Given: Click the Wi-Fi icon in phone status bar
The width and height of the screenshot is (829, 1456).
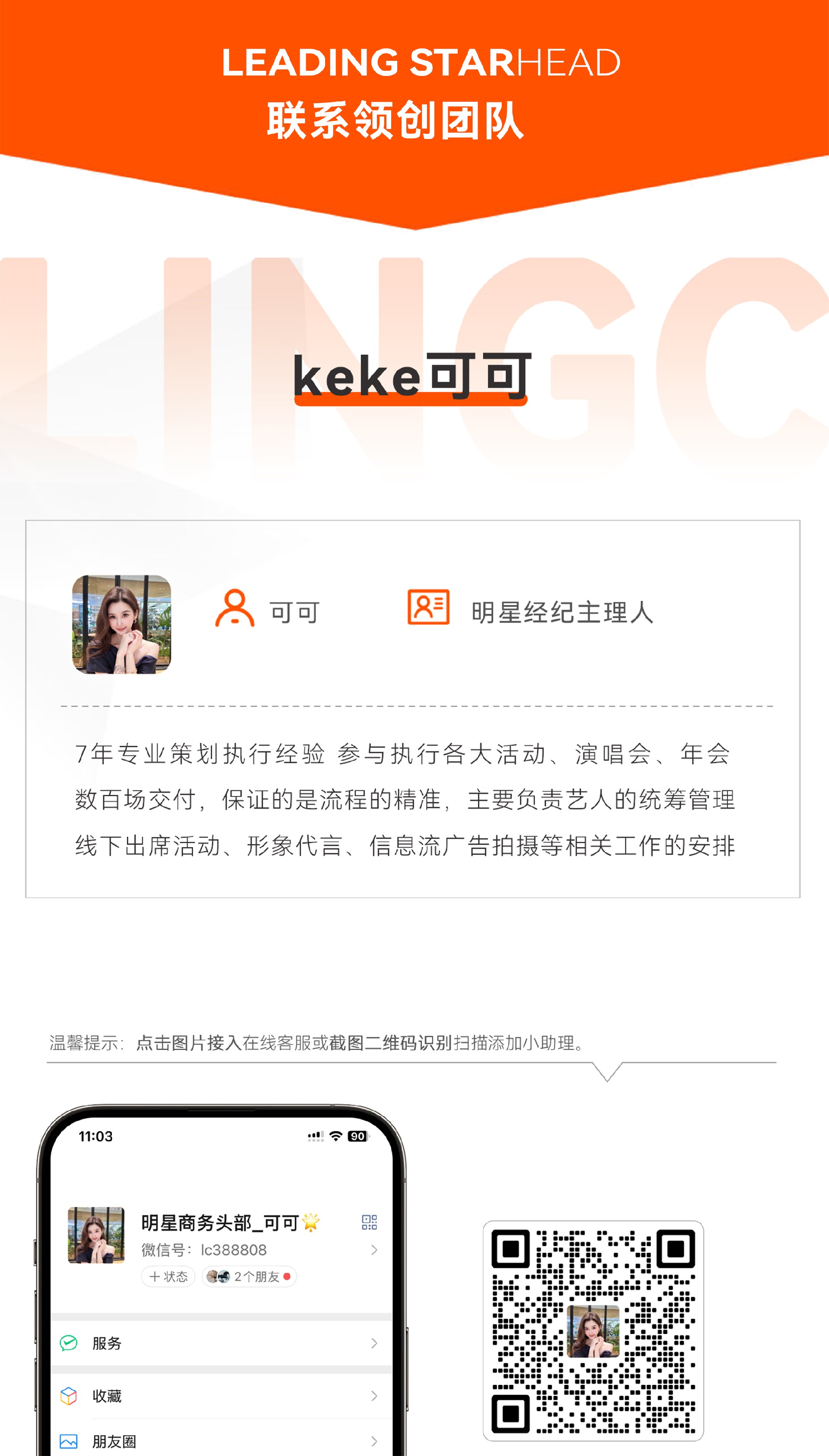Looking at the screenshot, I should point(336,1136).
